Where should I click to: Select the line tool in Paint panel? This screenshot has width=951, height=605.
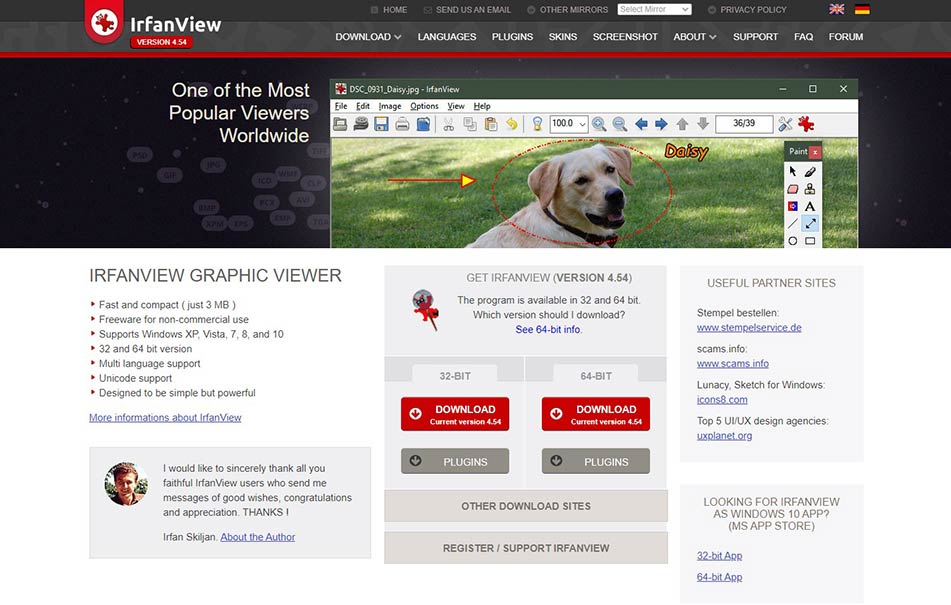pos(793,223)
